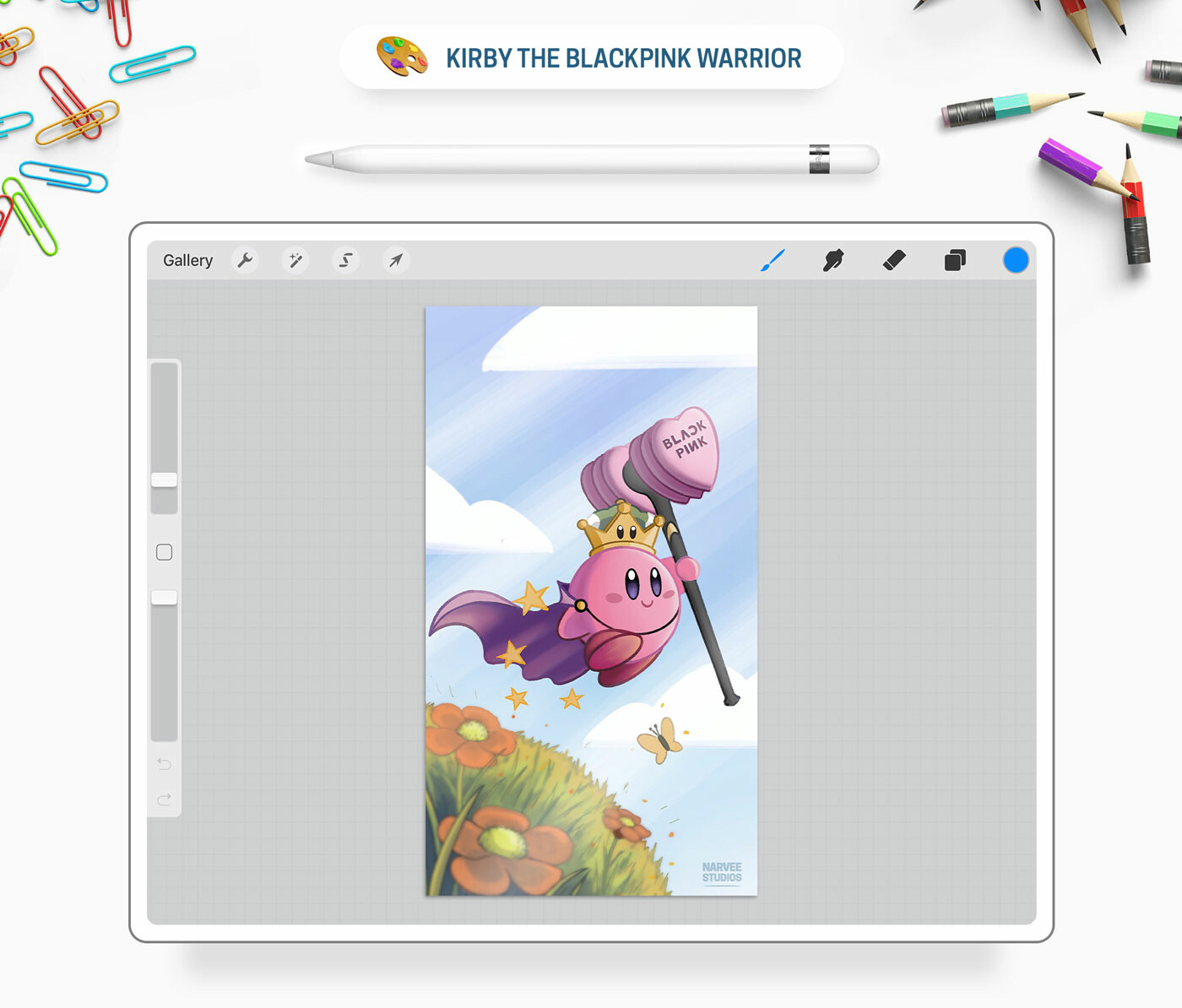The height and width of the screenshot is (1008, 1182).
Task: Select the Selection S-shaped tool
Action: pos(346,260)
